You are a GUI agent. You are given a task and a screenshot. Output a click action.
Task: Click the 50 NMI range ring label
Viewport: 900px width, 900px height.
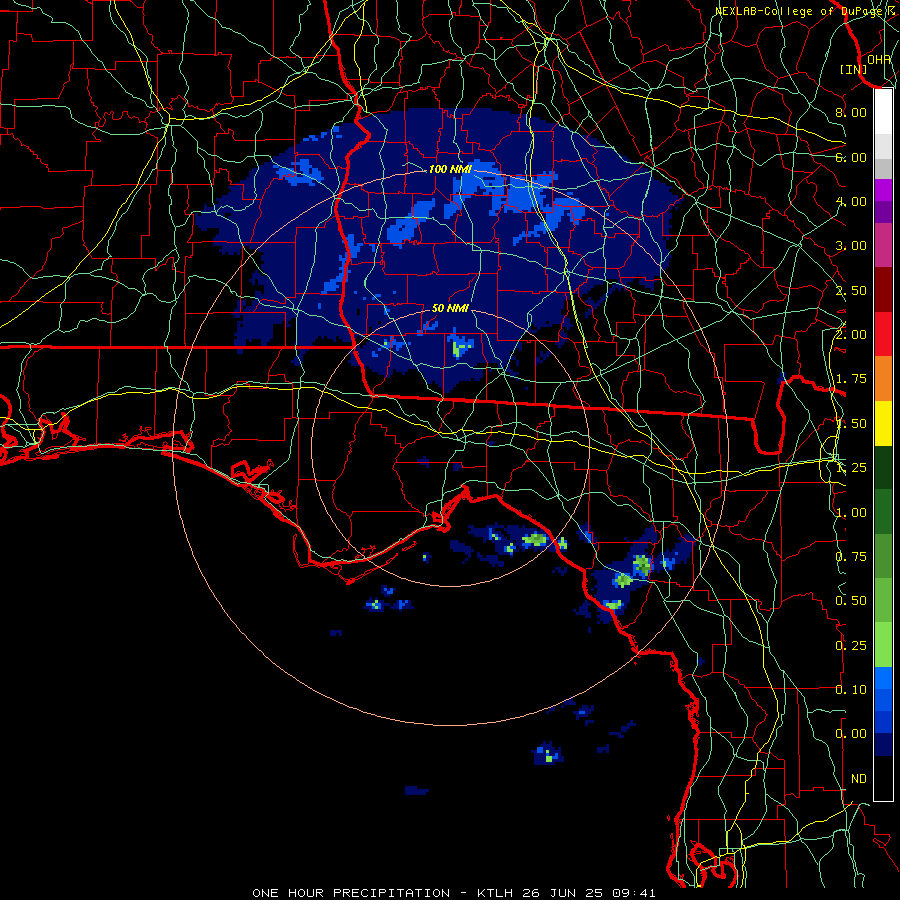(450, 308)
